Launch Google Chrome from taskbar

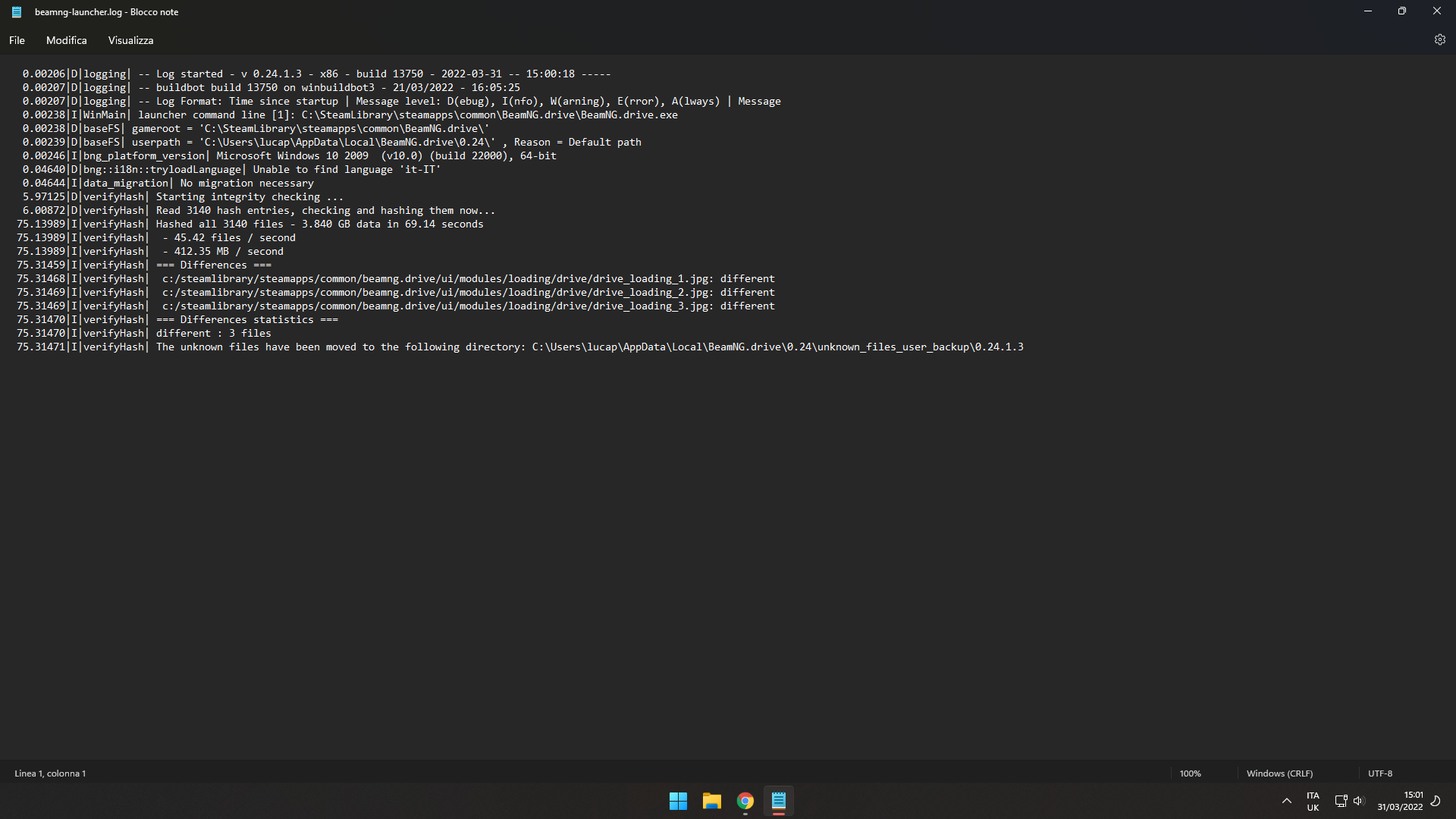tap(745, 801)
